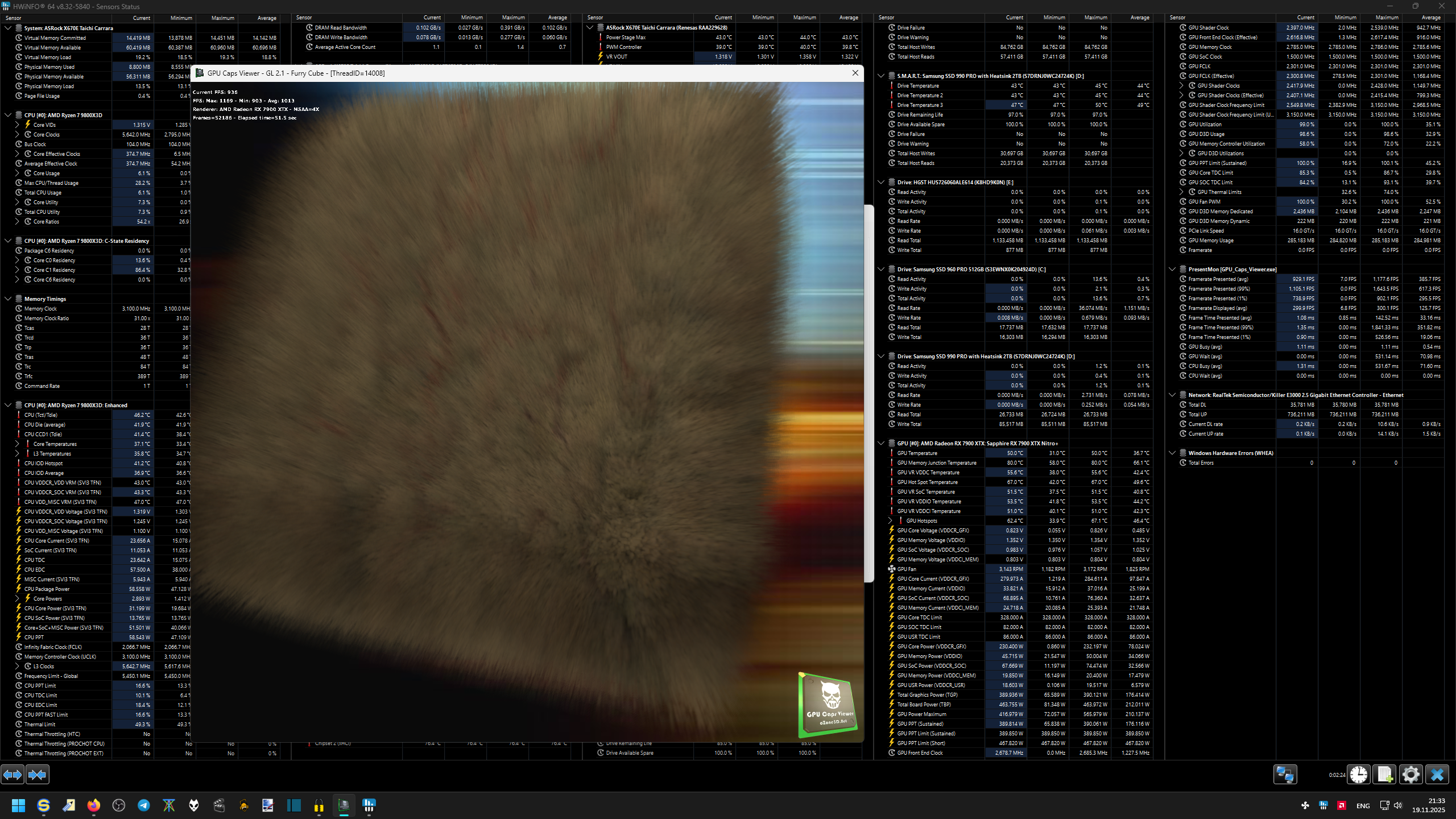Open AMD Software from the red tray icon
The width and height of the screenshot is (1456, 819).
(x=1342, y=805)
